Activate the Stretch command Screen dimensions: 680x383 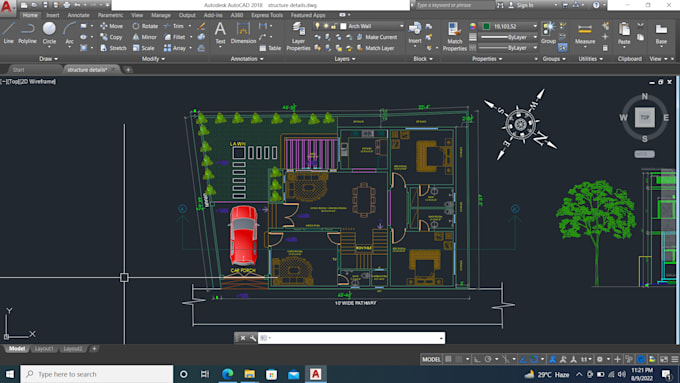coord(113,48)
